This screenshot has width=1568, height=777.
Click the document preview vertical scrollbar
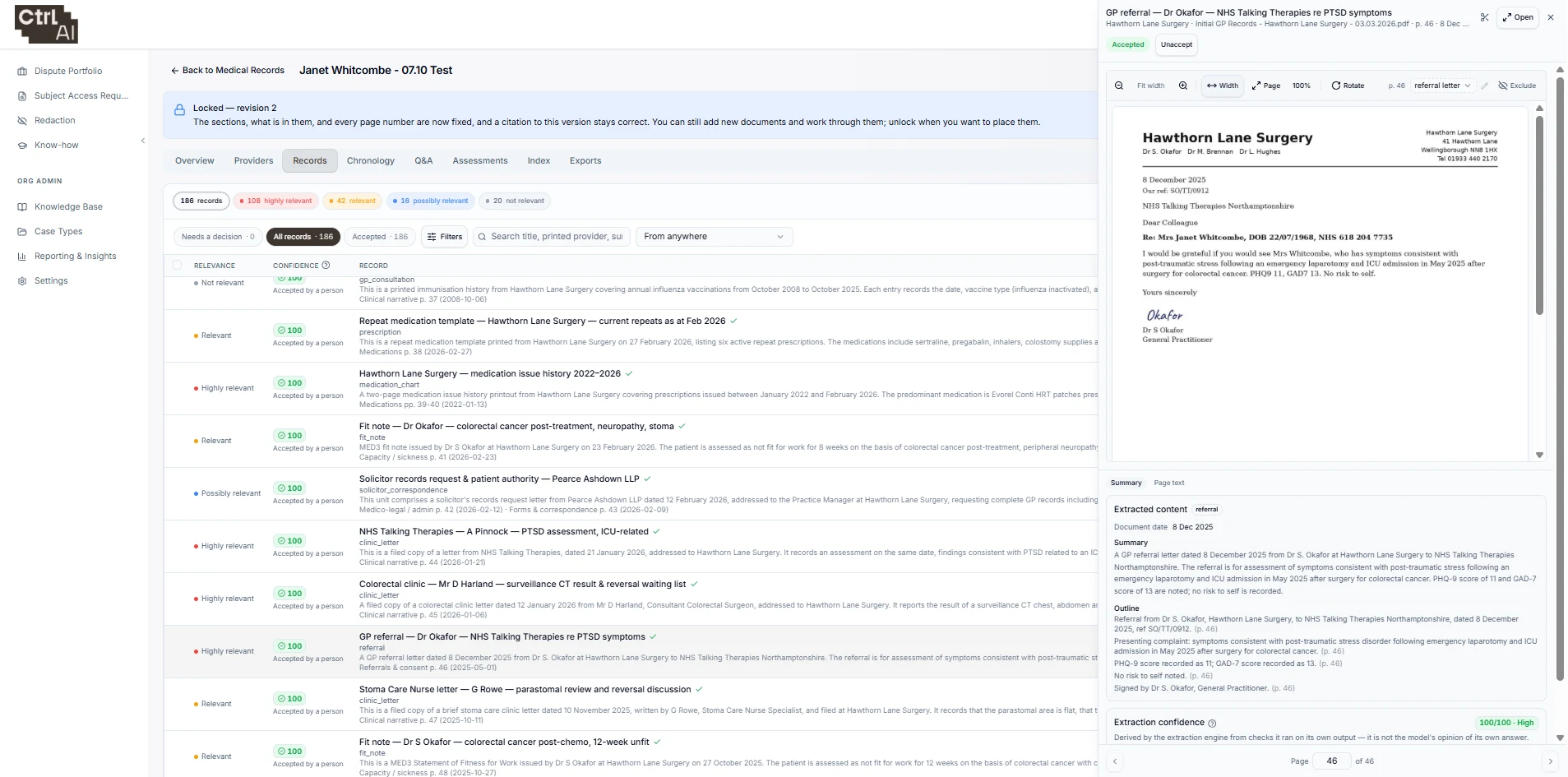[x=1540, y=216]
